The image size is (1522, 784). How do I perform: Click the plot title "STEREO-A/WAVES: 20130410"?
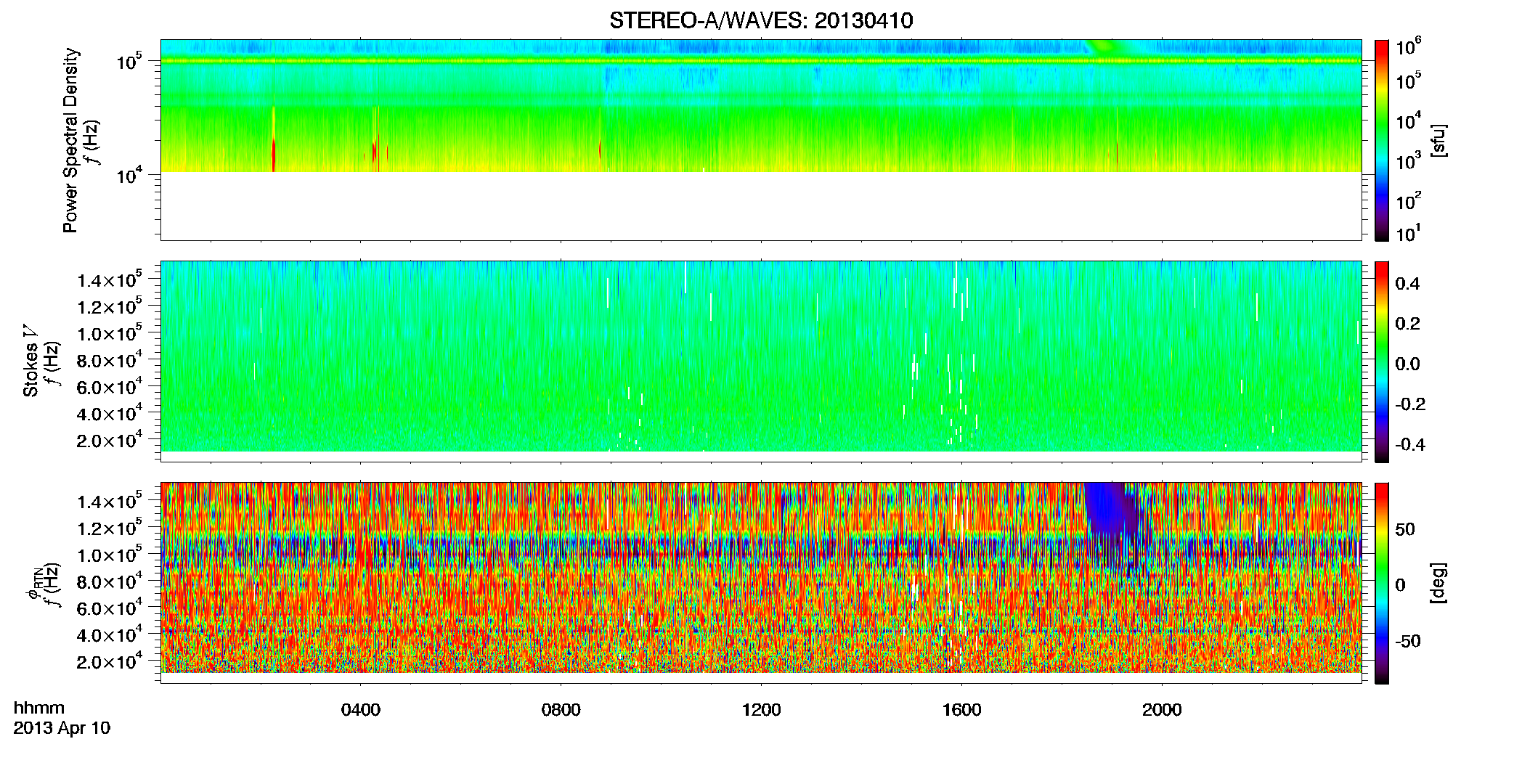761,20
